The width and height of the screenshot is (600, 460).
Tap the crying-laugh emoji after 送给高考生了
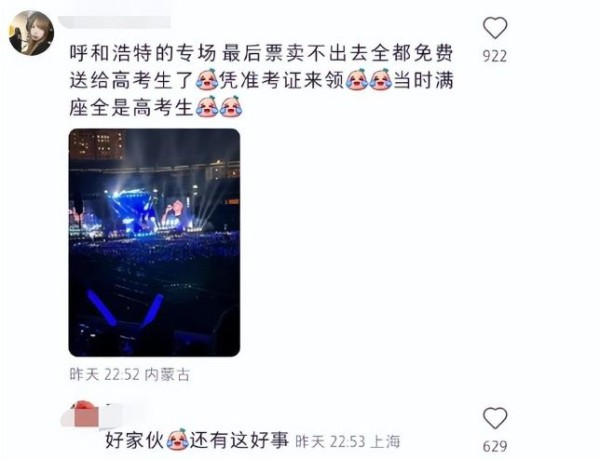[x=207, y=80]
